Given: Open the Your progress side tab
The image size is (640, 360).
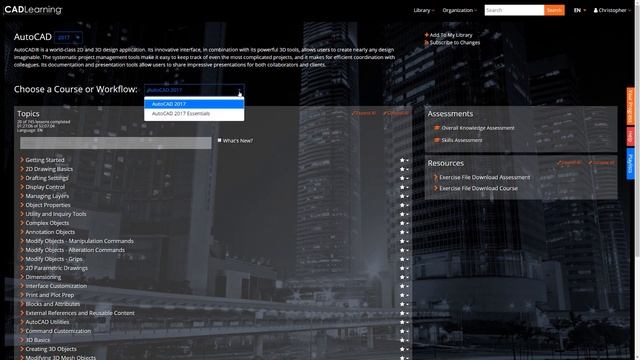Looking at the screenshot, I should [x=631, y=106].
